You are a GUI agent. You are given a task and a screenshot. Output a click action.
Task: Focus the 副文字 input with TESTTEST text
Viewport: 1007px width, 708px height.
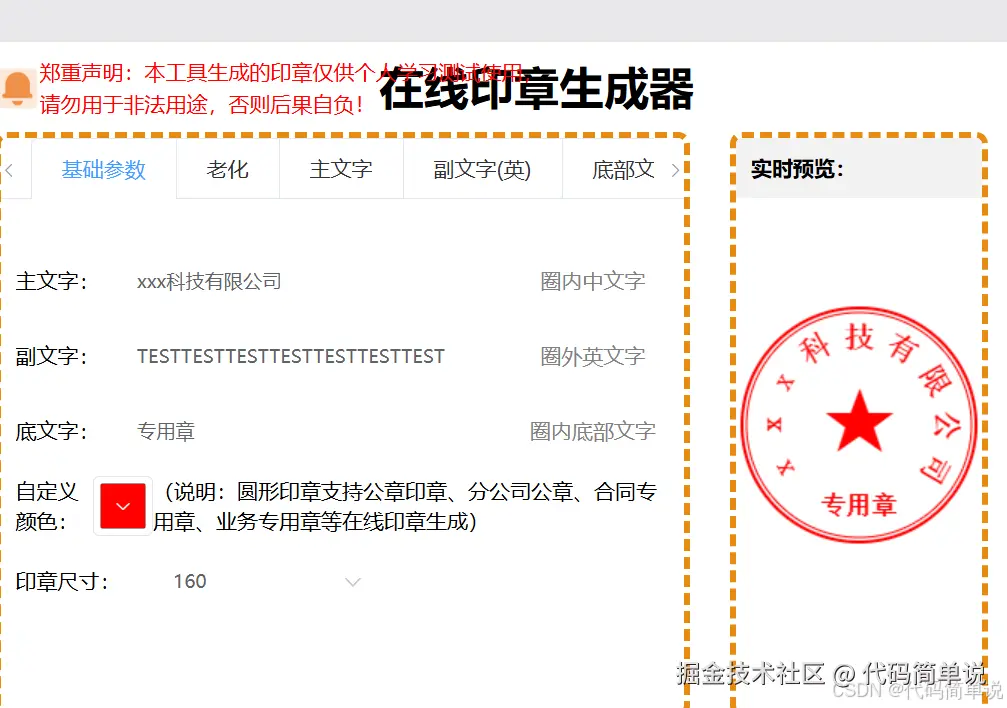321,356
